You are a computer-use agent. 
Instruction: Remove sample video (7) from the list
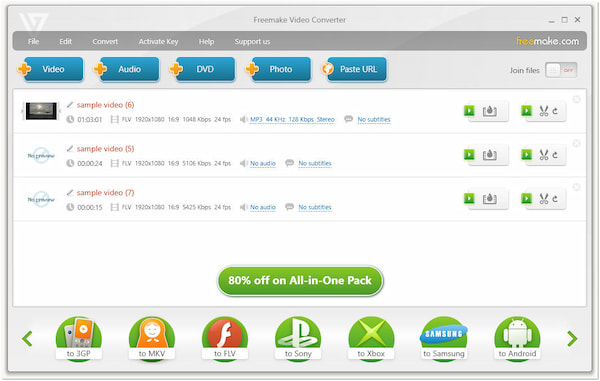(x=576, y=187)
